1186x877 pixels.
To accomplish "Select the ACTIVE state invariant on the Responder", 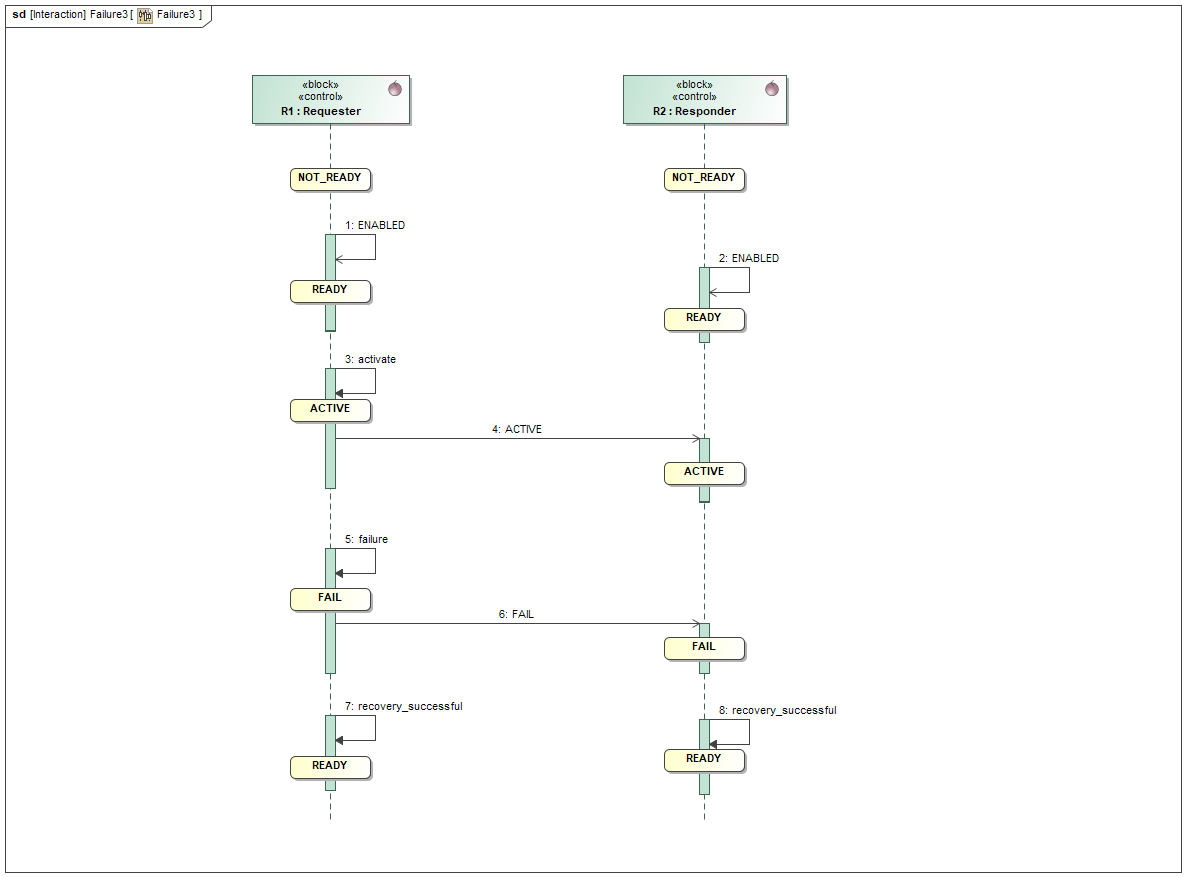I will point(704,472).
